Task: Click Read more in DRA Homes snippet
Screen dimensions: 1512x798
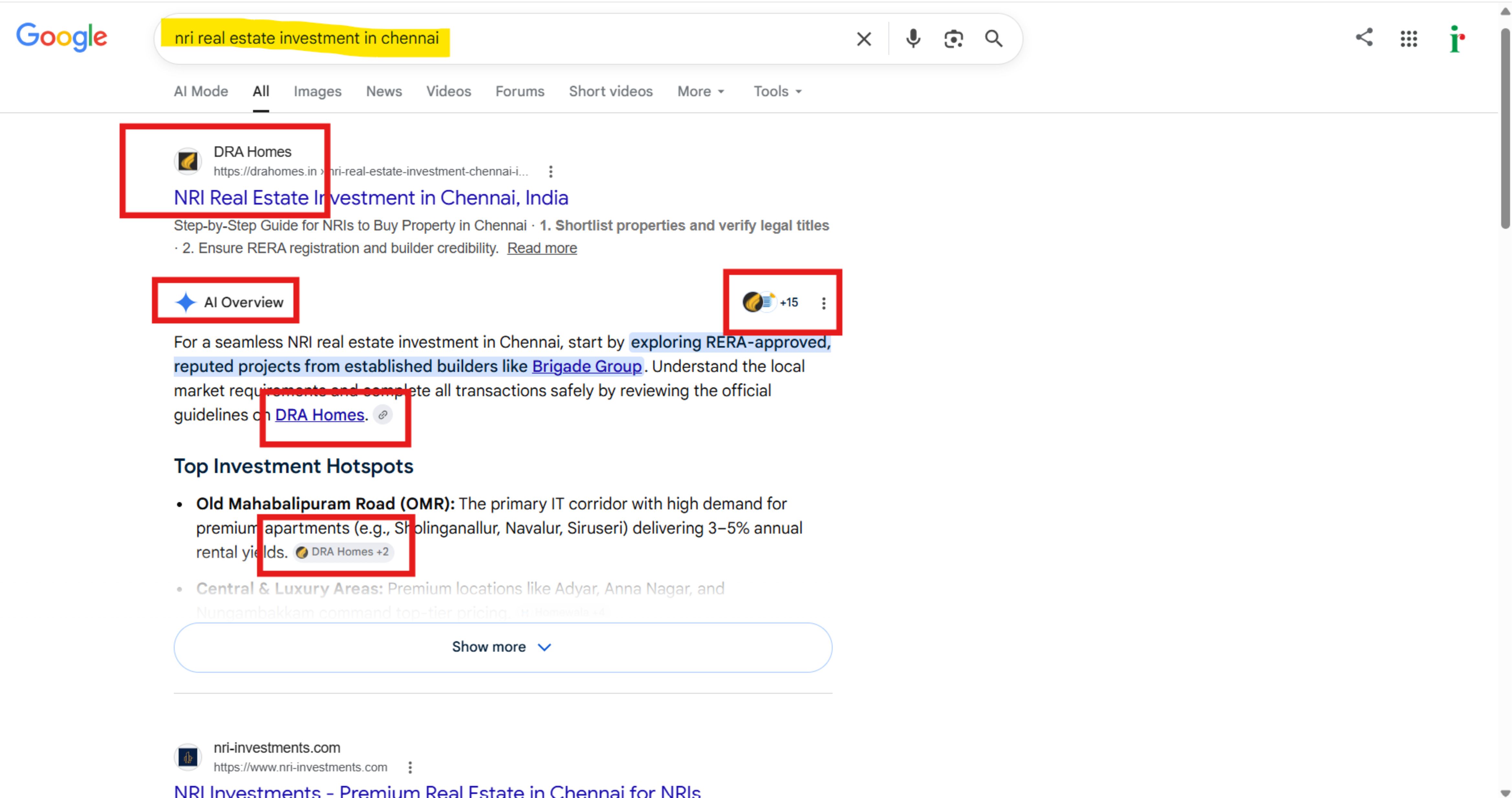Action: pyautogui.click(x=542, y=248)
